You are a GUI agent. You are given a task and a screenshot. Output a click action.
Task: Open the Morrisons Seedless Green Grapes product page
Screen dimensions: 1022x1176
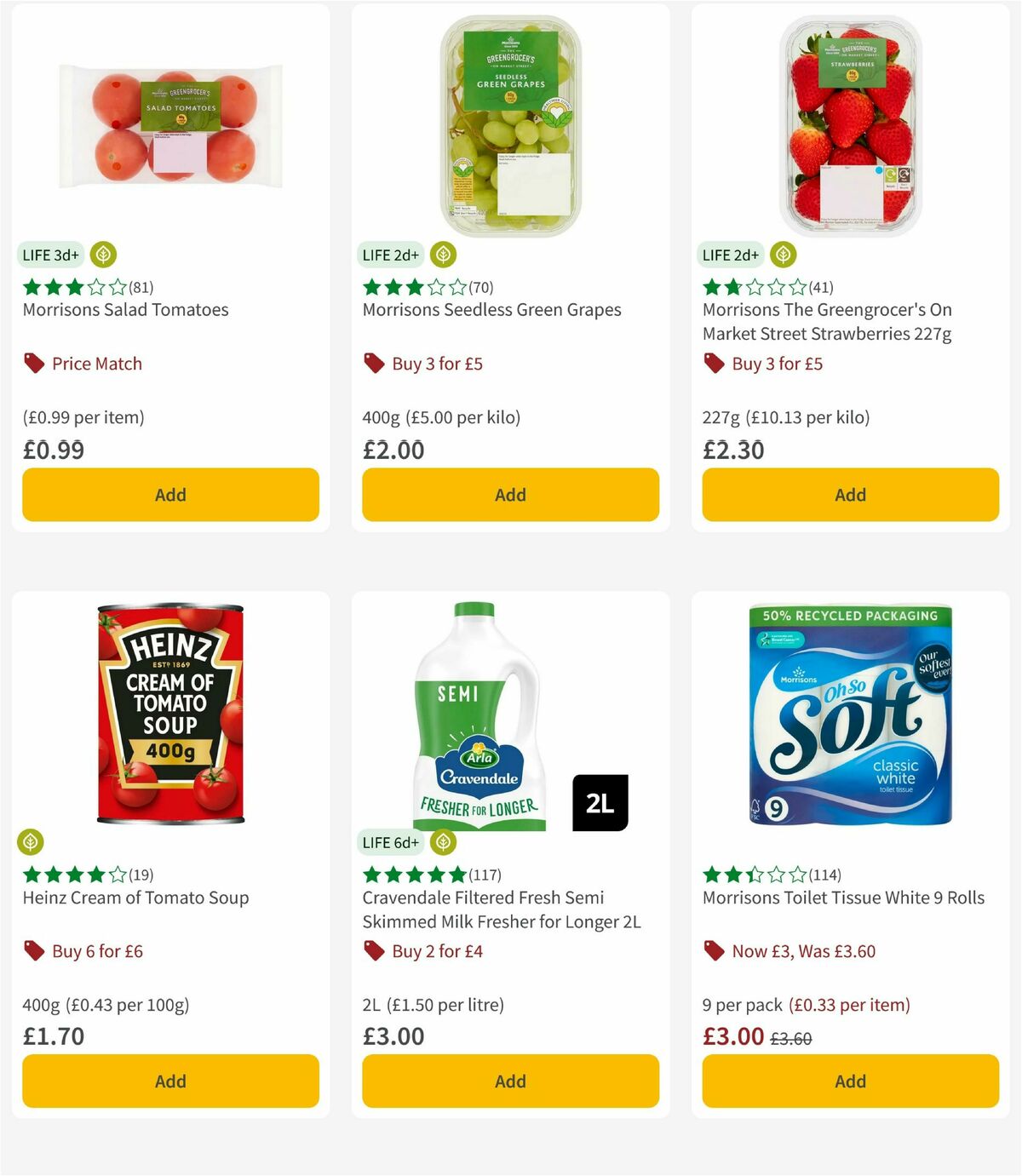point(492,310)
